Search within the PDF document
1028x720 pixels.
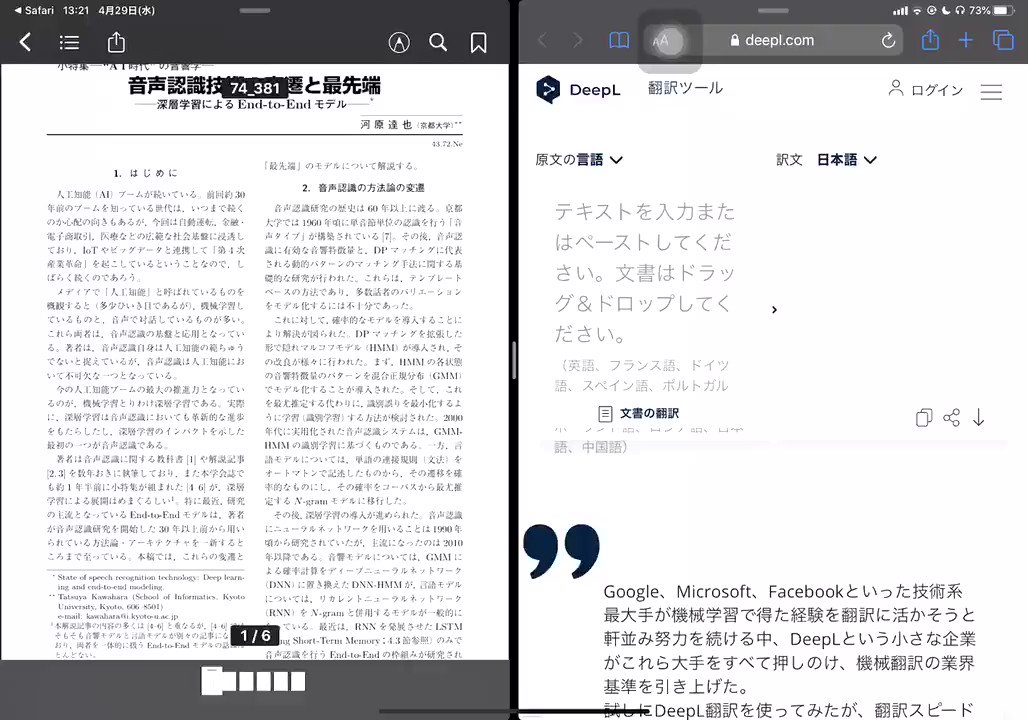tap(438, 43)
